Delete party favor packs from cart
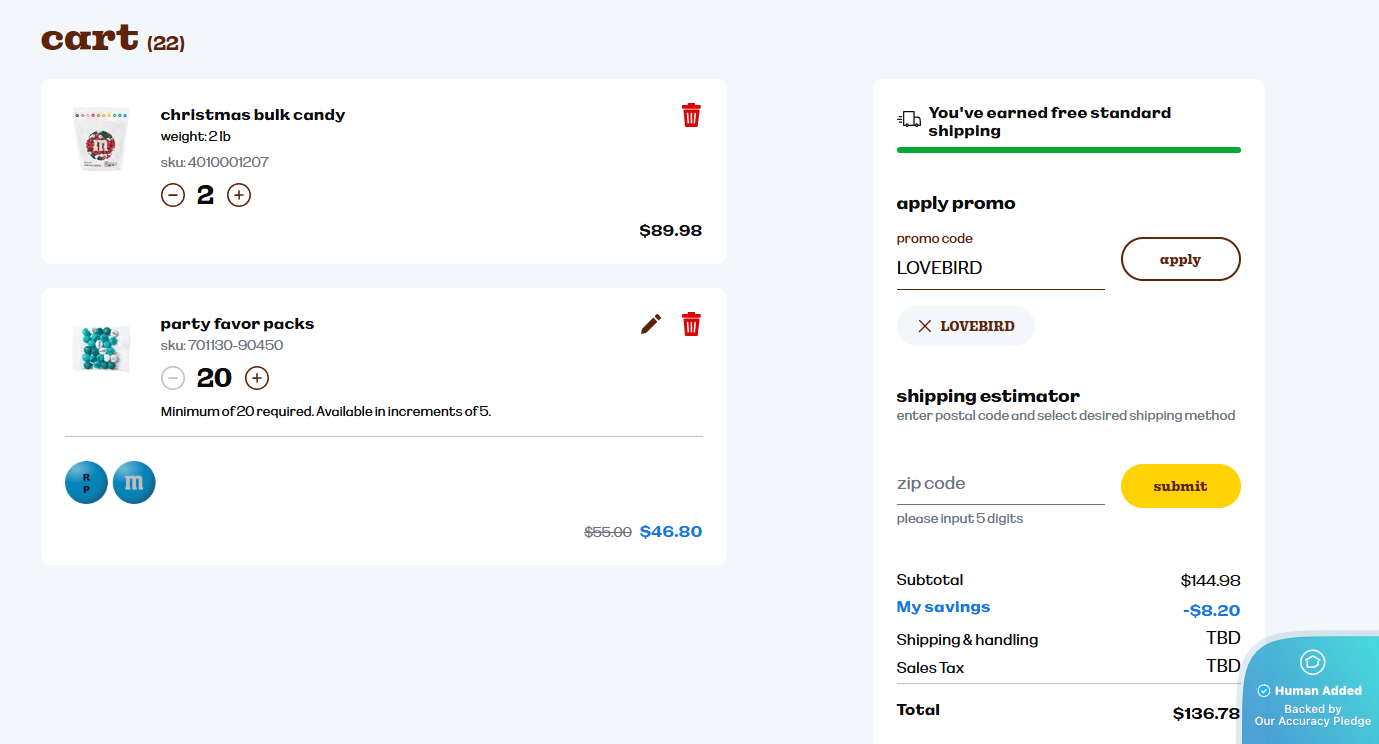 click(x=691, y=324)
